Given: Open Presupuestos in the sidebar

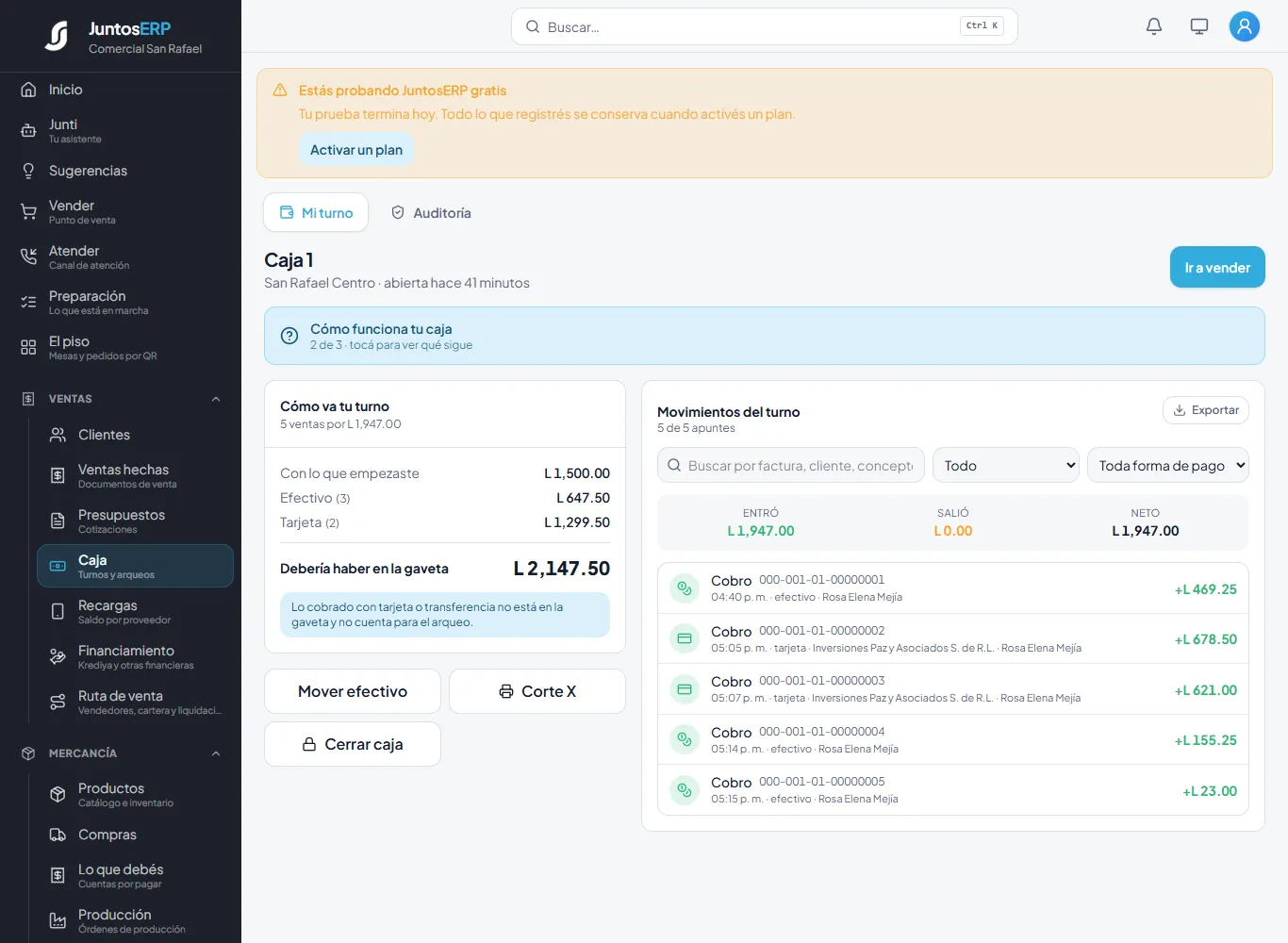Looking at the screenshot, I should click(x=135, y=521).
